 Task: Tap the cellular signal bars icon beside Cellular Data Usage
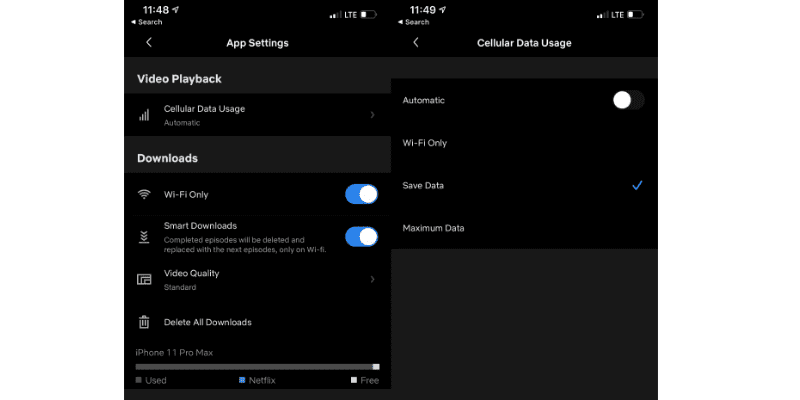point(144,115)
